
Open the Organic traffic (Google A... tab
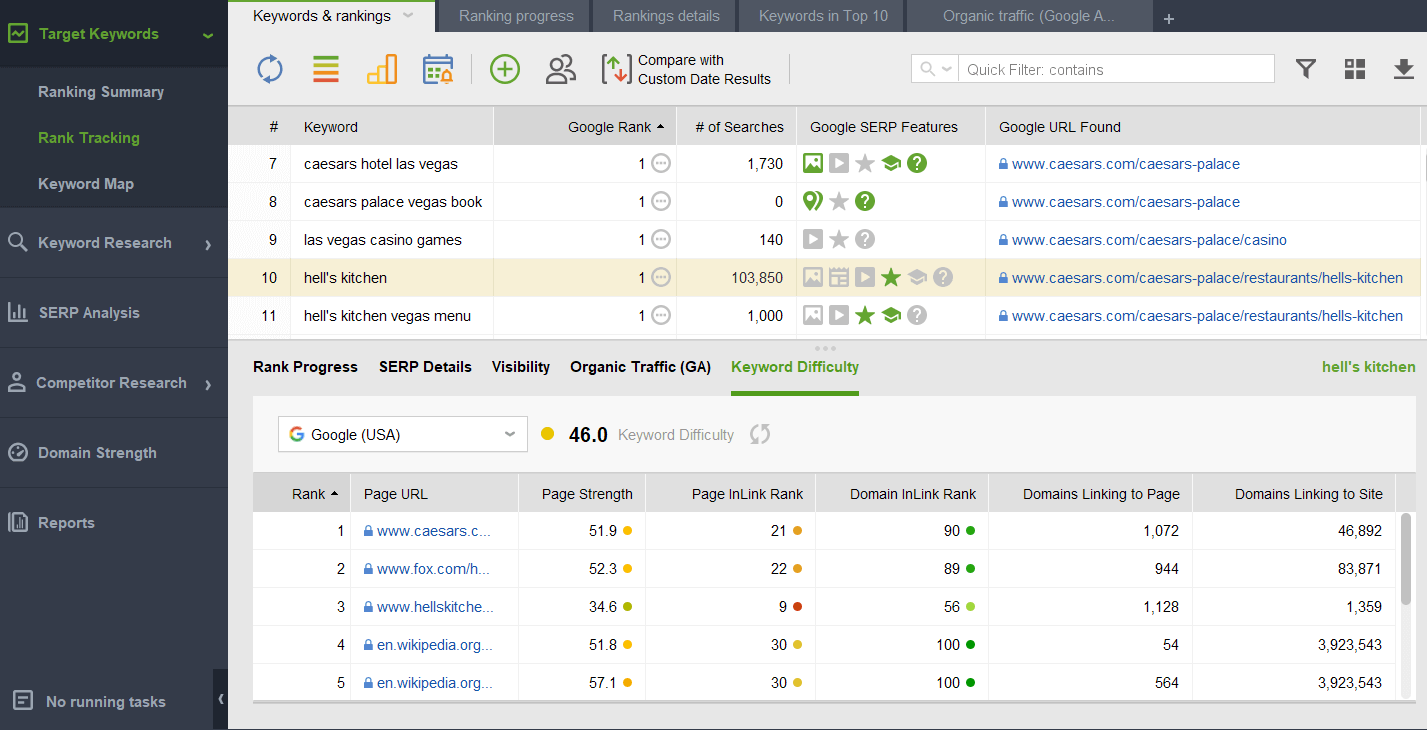click(1029, 16)
